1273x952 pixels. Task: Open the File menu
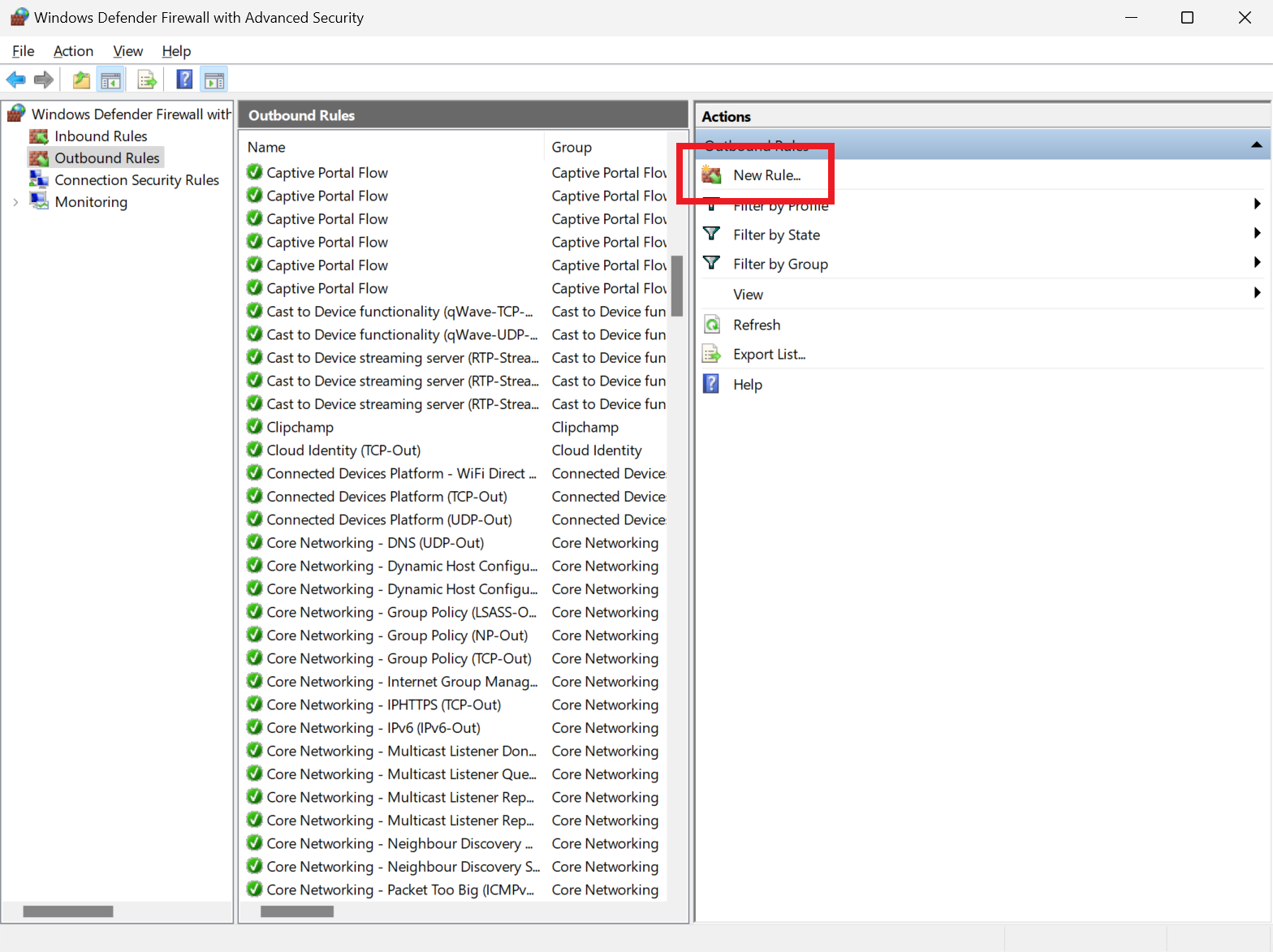tap(23, 51)
